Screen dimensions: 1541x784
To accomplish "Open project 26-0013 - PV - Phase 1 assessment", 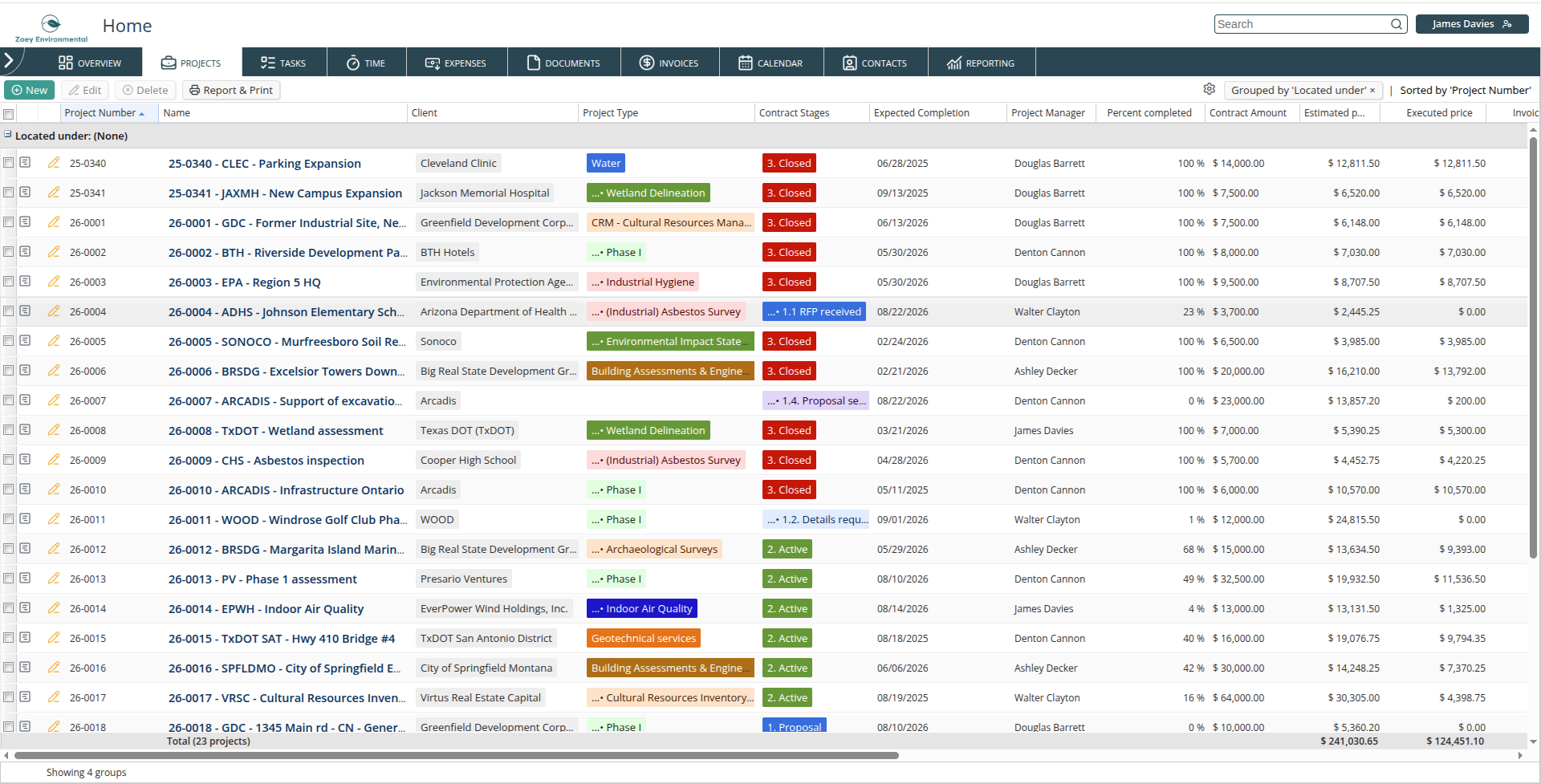I will point(262,579).
